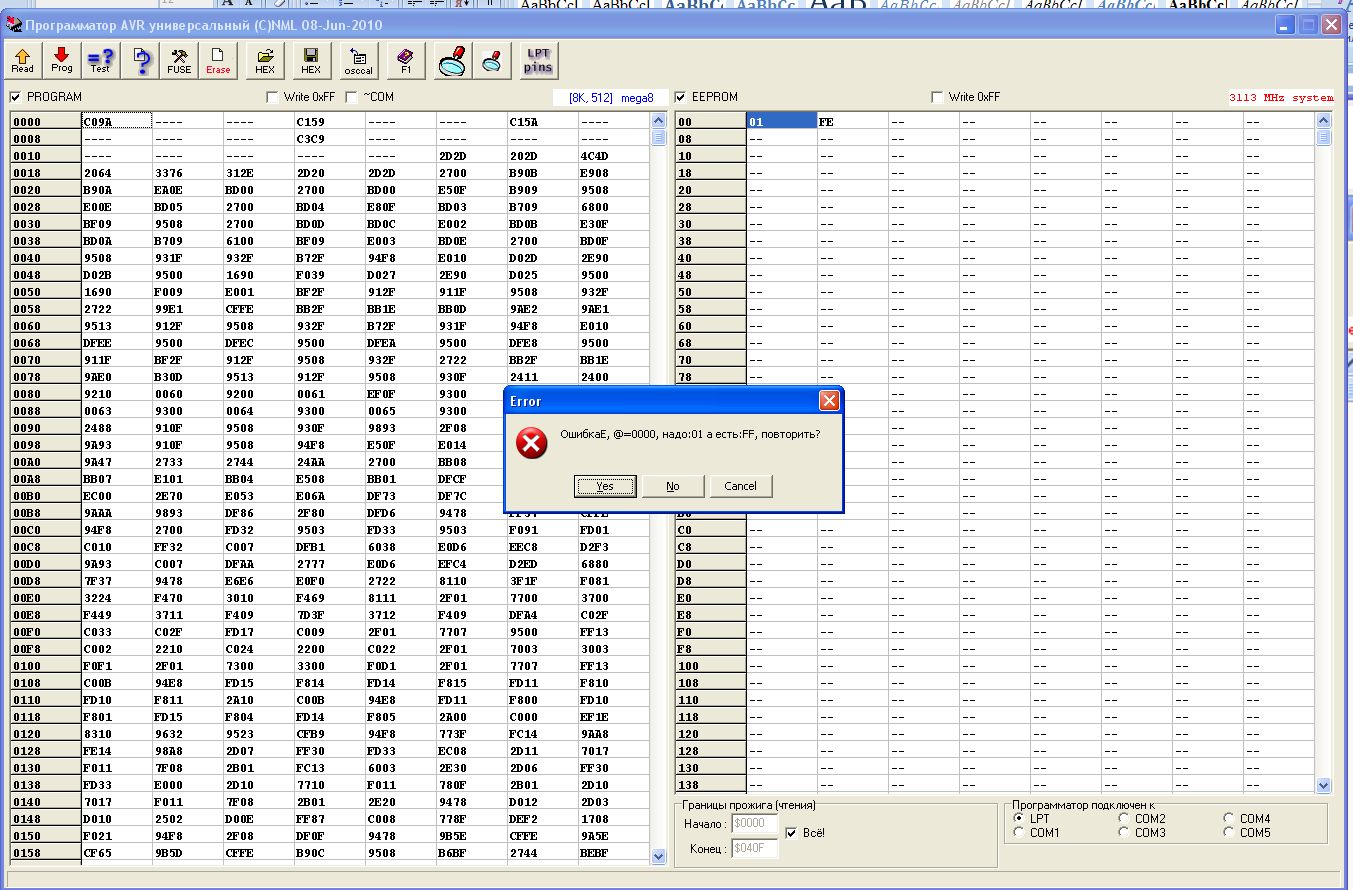The image size is (1353, 890).
Task: Click the Test compare icon
Action: pyautogui.click(x=100, y=61)
